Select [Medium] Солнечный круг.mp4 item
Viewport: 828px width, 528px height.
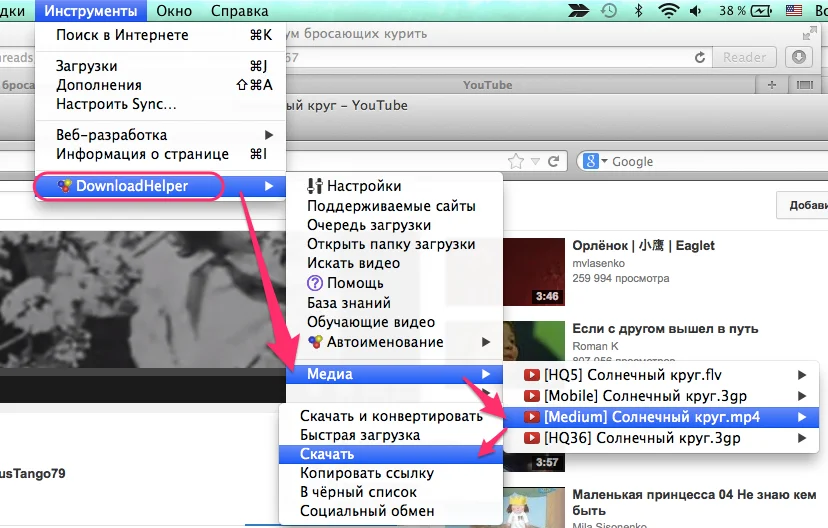[661, 417]
